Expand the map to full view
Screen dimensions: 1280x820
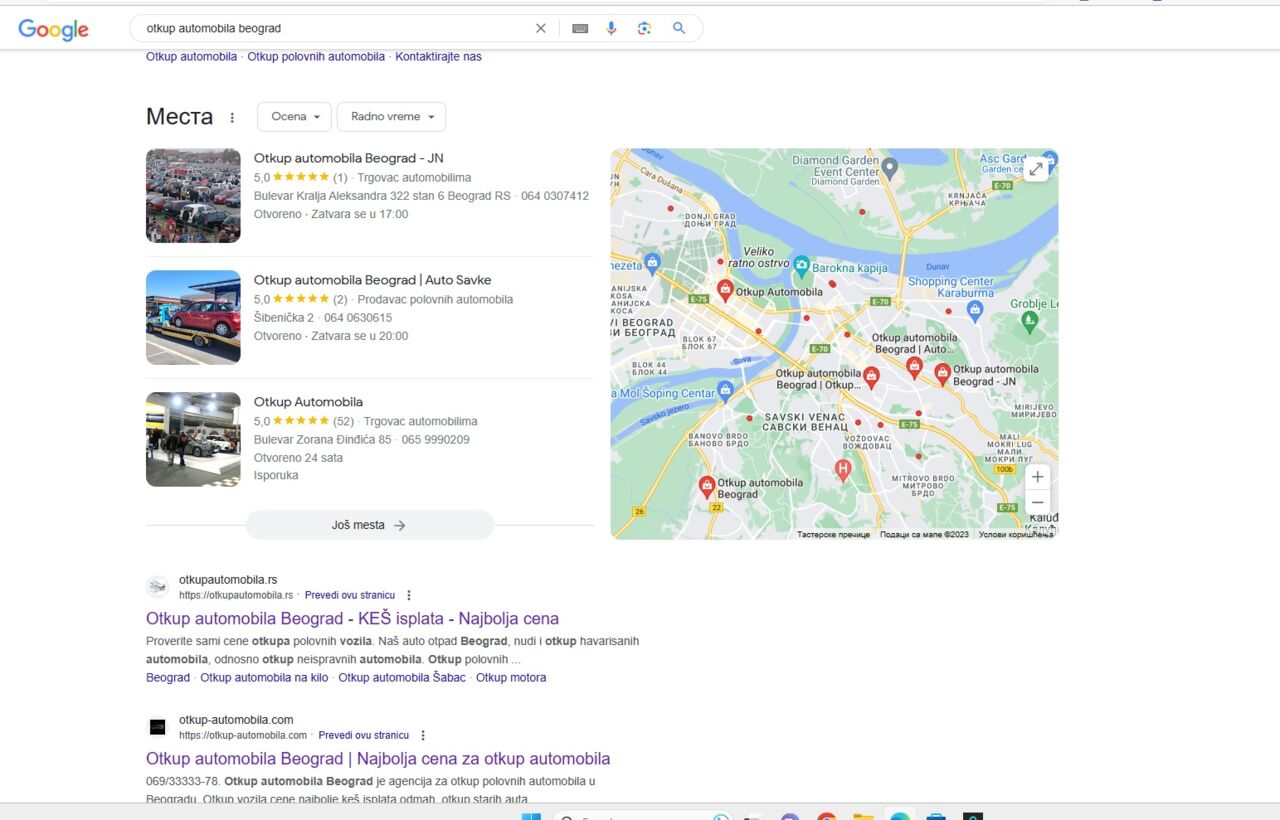click(1037, 169)
